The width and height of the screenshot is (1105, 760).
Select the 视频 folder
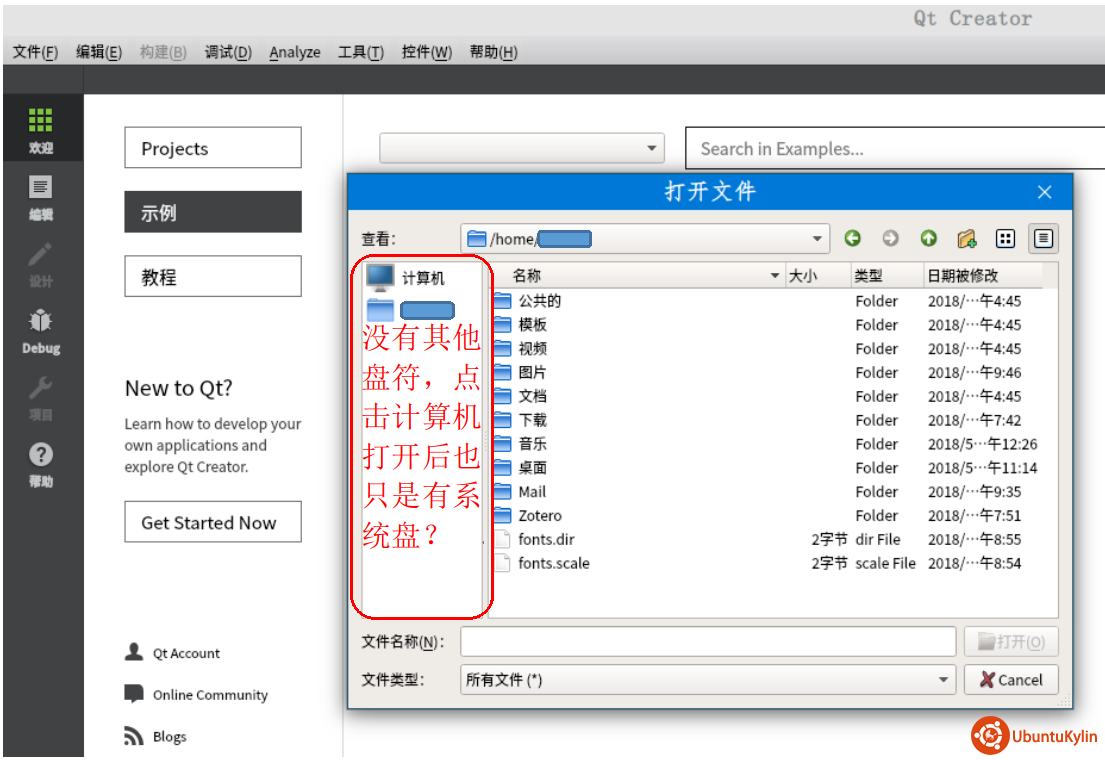tap(521, 349)
